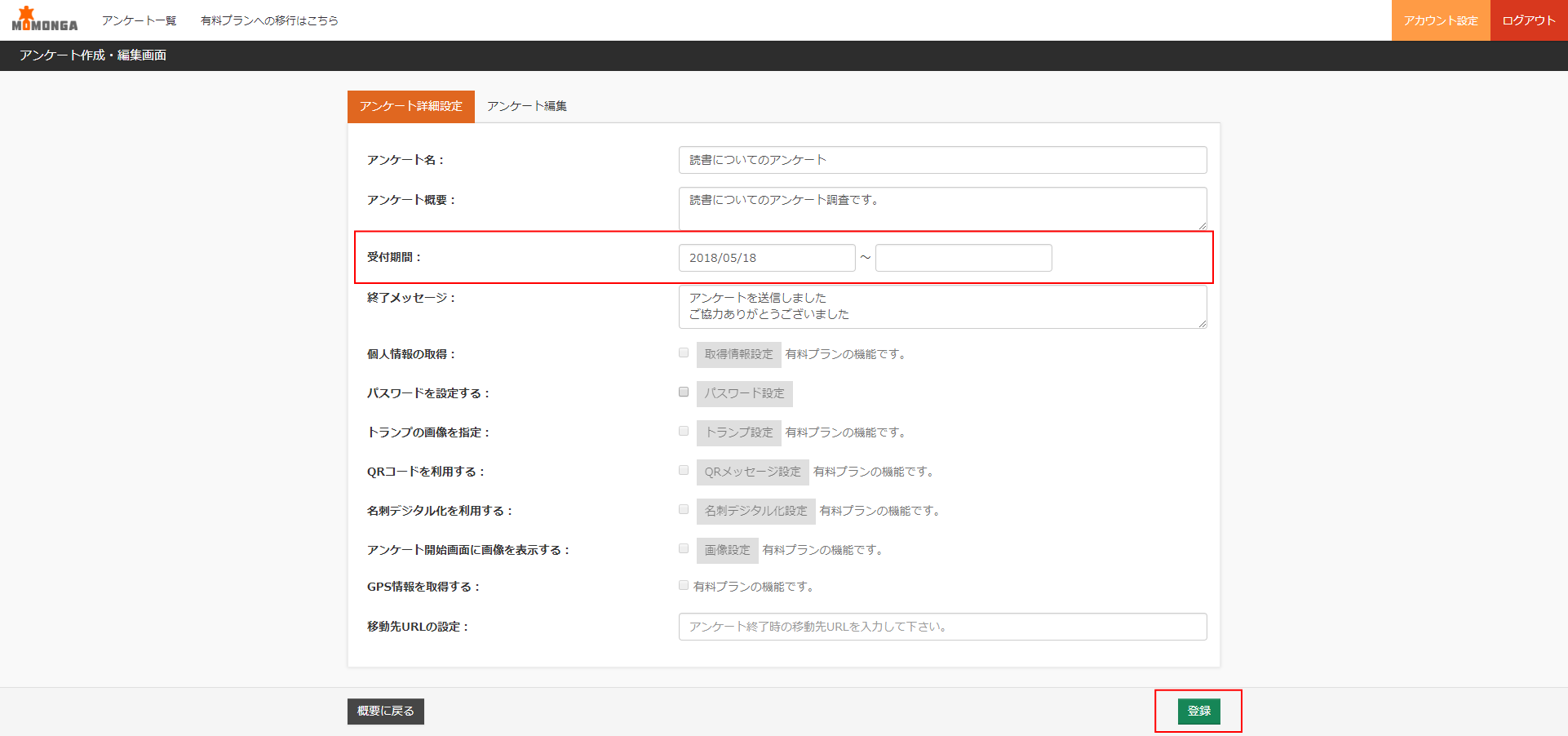Click 有料プランの機能です next to 名刺デジタル化設定

click(x=880, y=511)
